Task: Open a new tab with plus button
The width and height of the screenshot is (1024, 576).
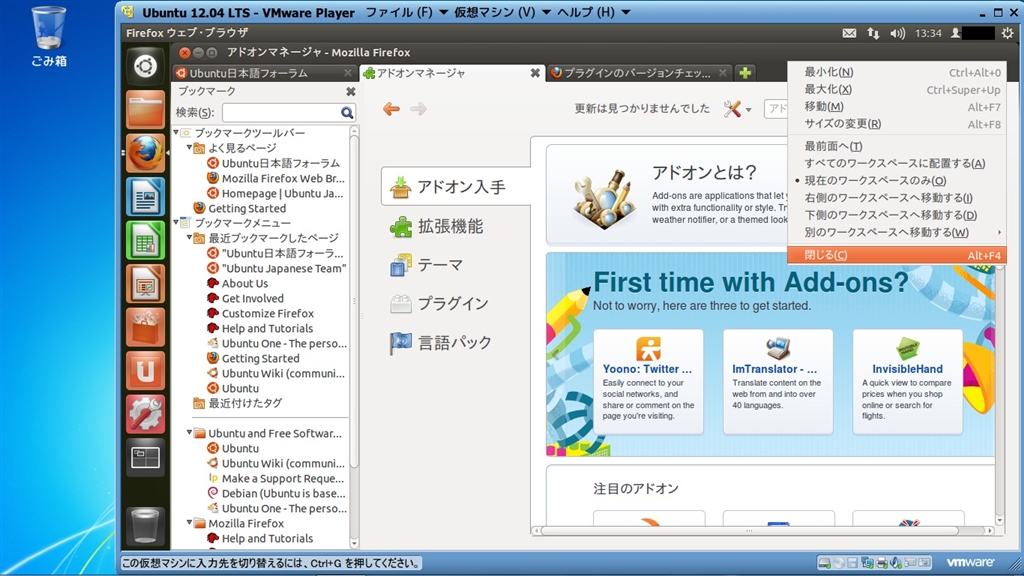Action: [x=744, y=73]
